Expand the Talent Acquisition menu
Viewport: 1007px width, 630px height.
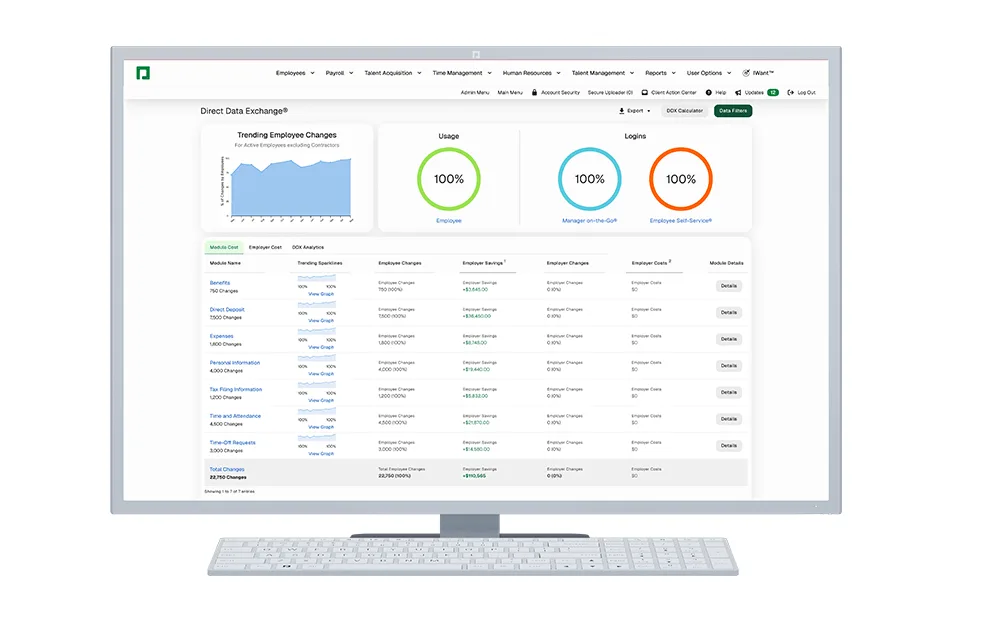pos(392,73)
